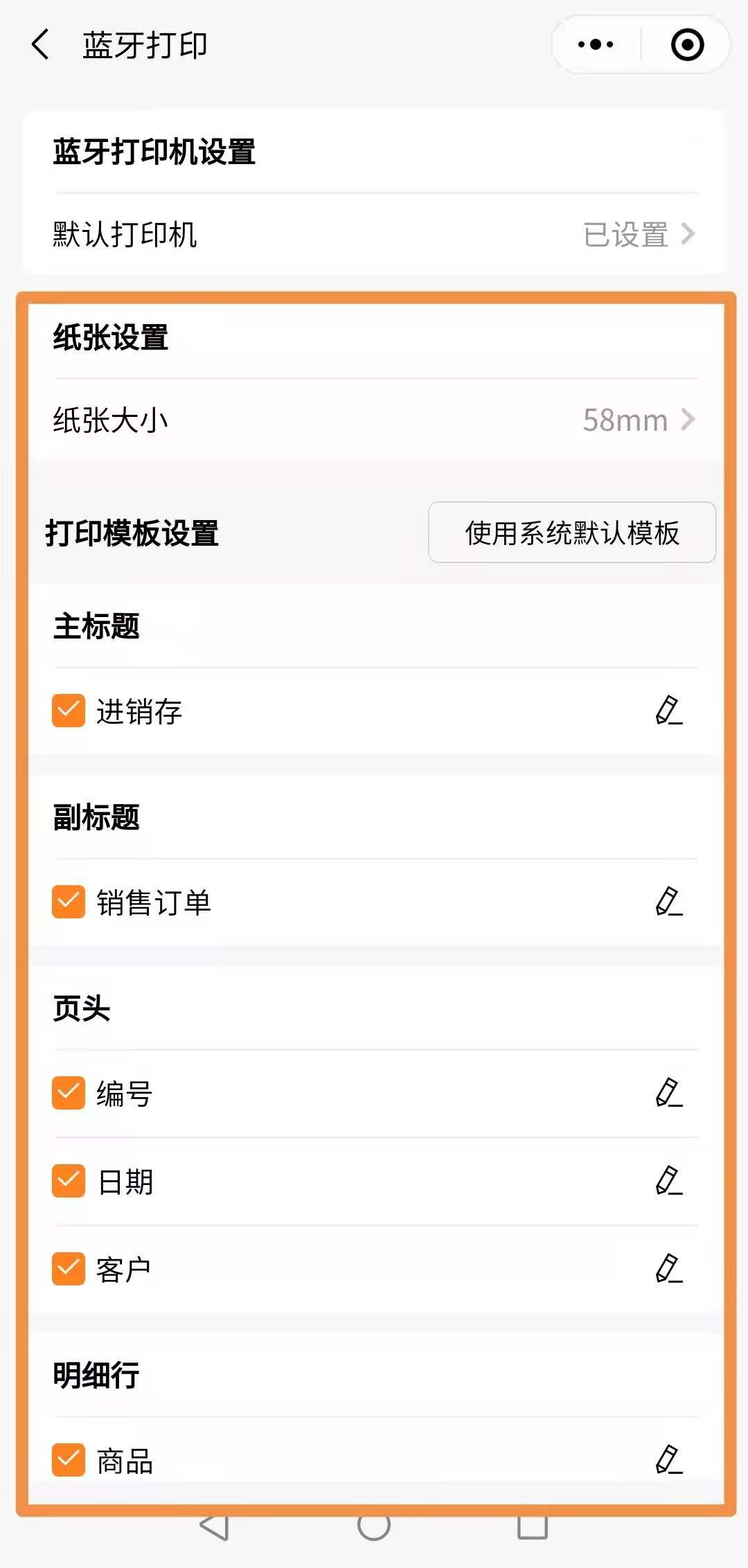The width and height of the screenshot is (748, 1568).
Task: Tap the Android home circle button
Action: [x=374, y=1526]
